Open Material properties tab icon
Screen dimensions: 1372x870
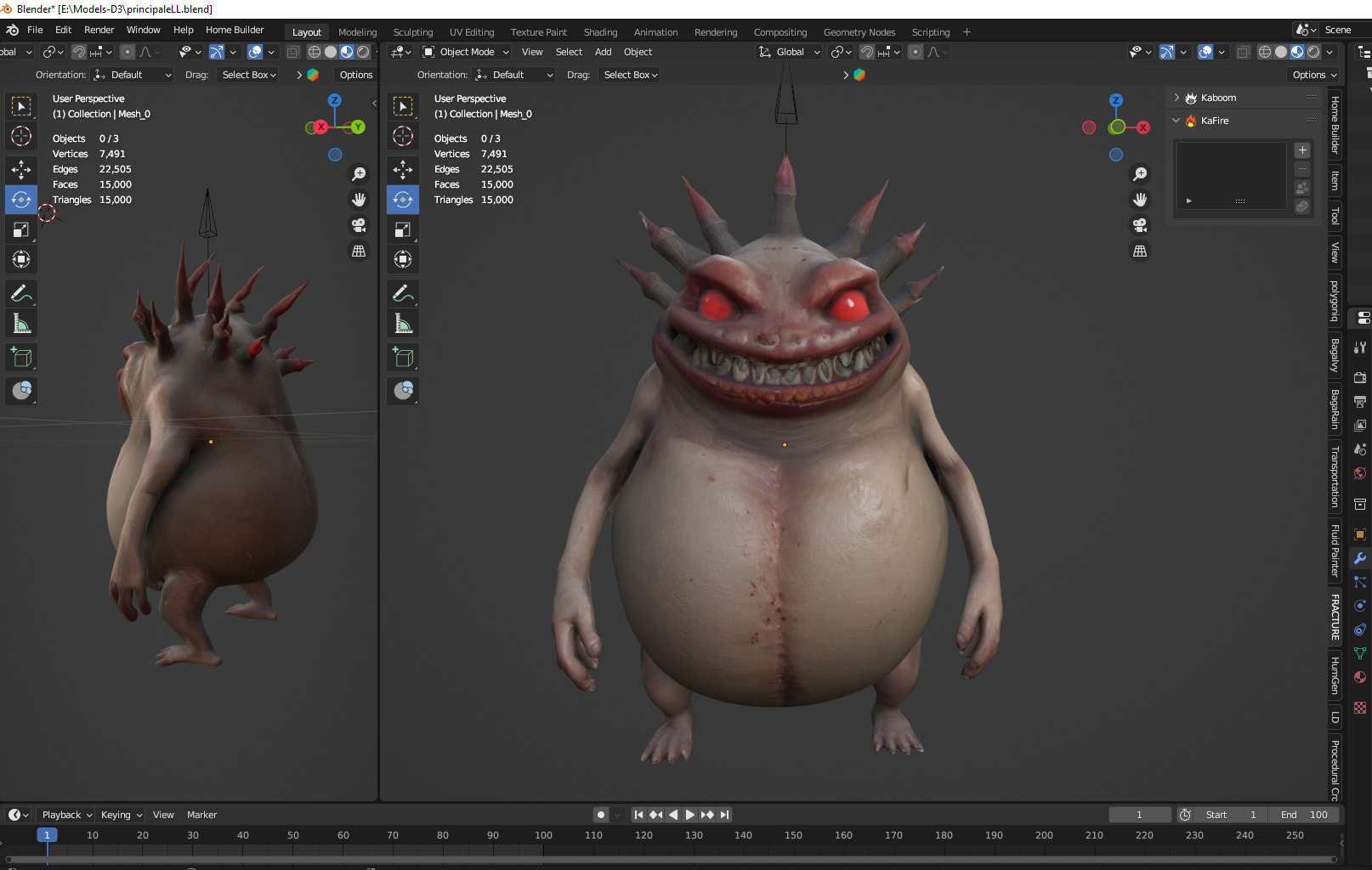click(1360, 677)
